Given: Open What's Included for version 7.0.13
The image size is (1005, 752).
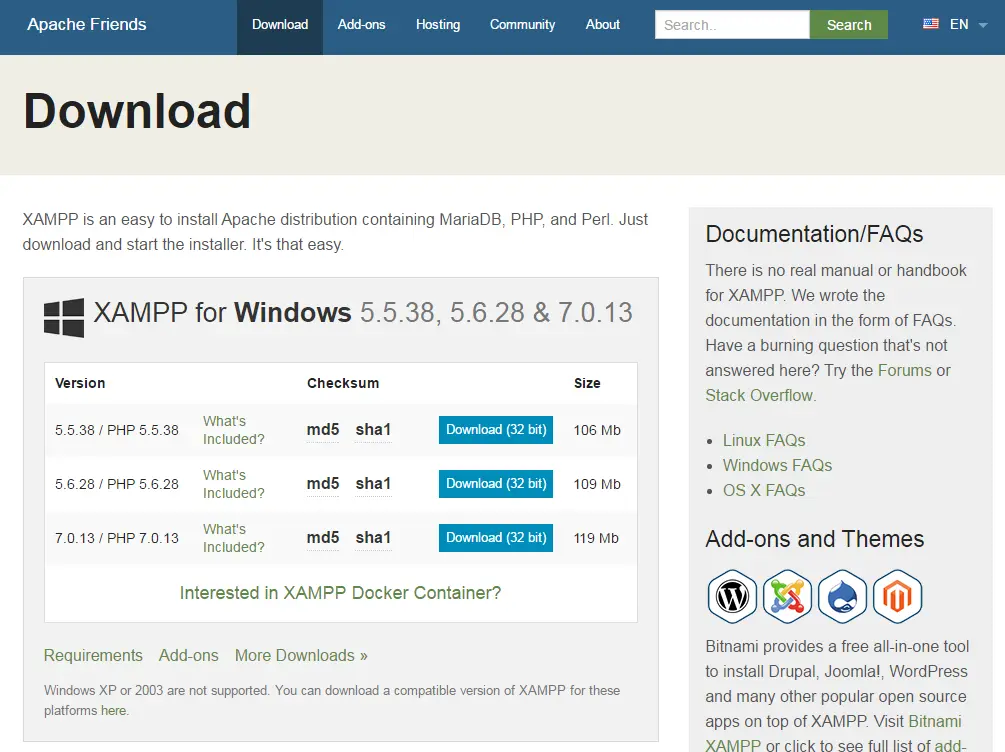Looking at the screenshot, I should (x=234, y=538).
